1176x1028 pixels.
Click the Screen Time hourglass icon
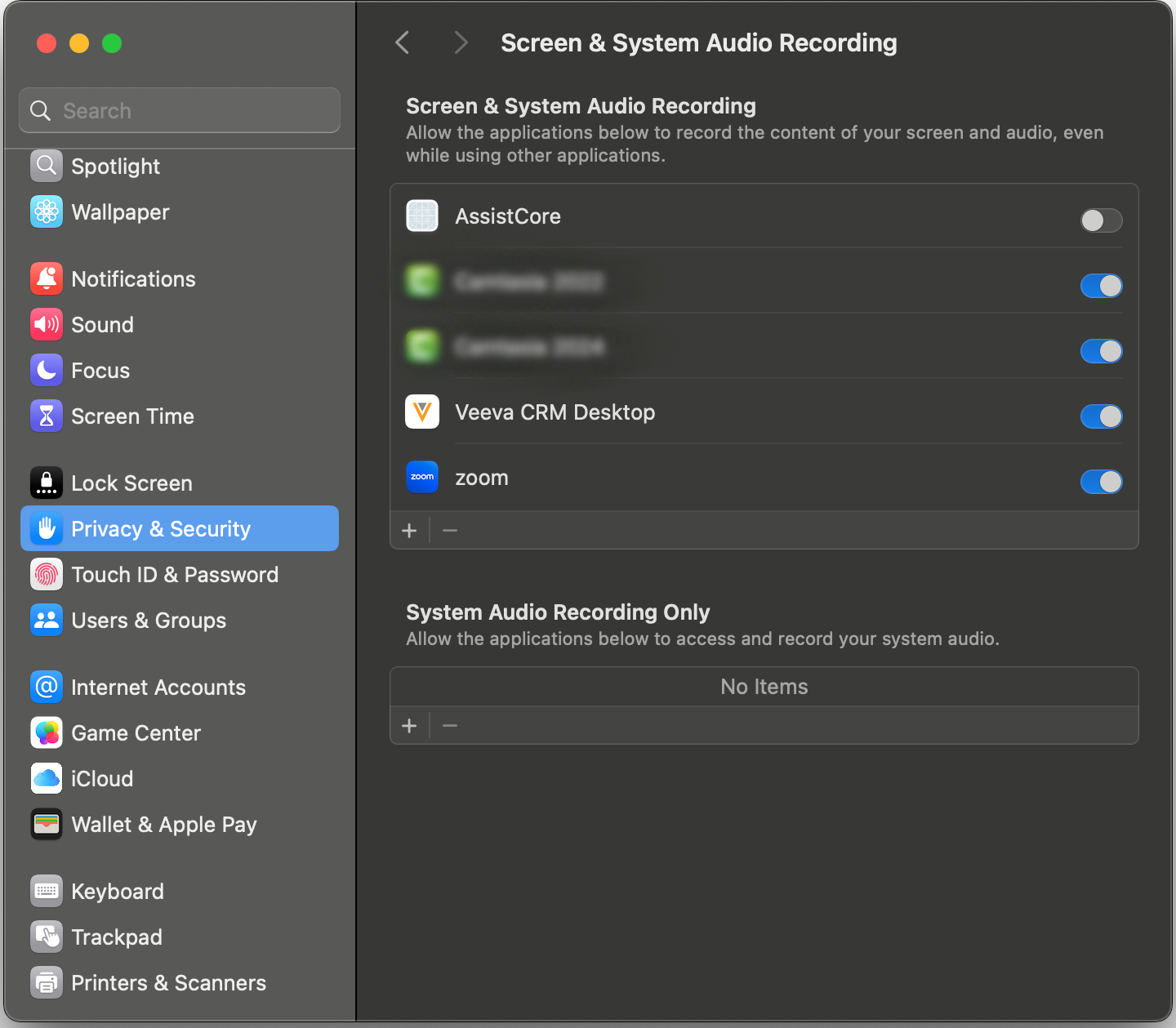[47, 416]
